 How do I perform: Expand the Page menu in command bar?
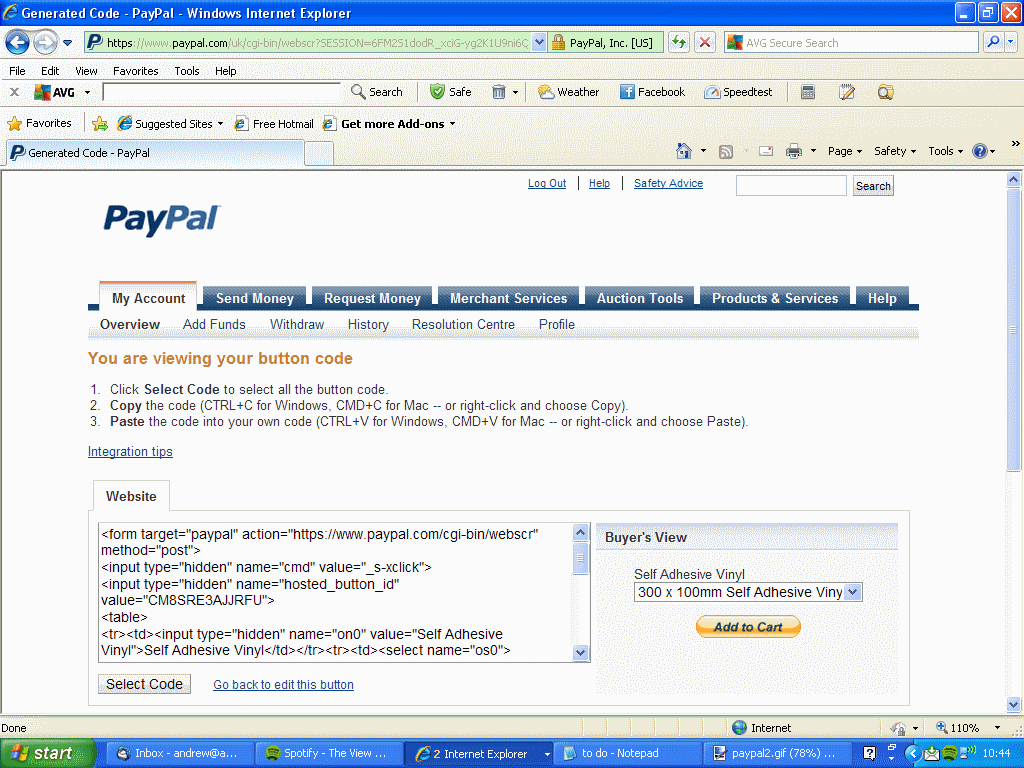click(844, 152)
